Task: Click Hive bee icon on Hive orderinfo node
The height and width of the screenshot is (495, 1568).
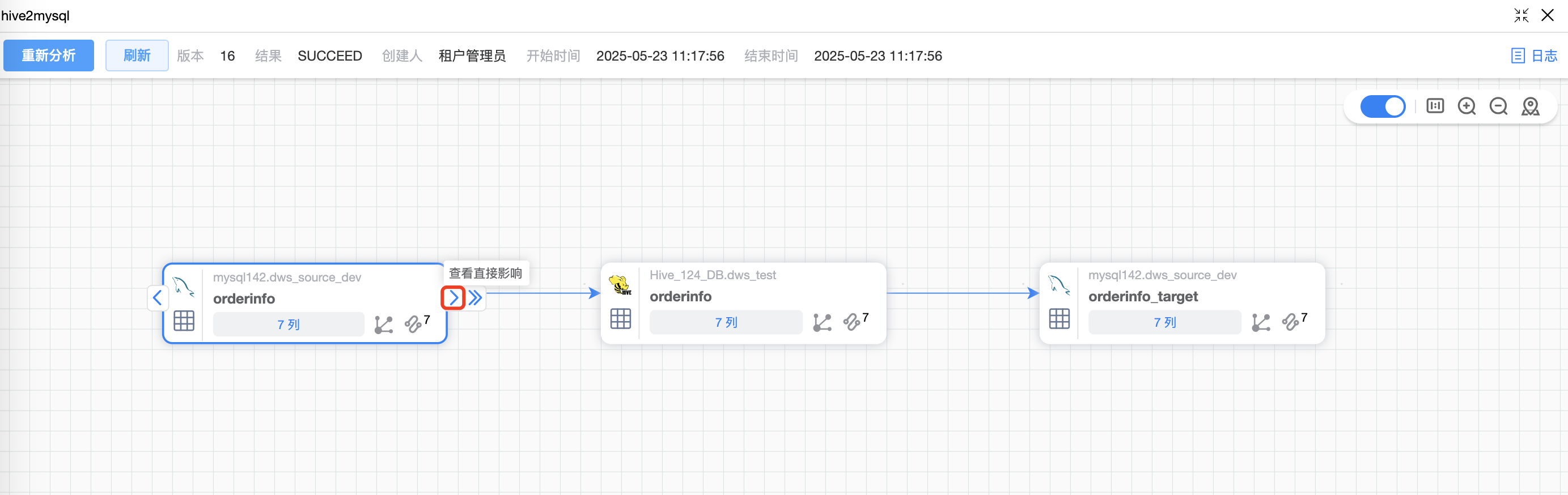Action: coord(620,284)
